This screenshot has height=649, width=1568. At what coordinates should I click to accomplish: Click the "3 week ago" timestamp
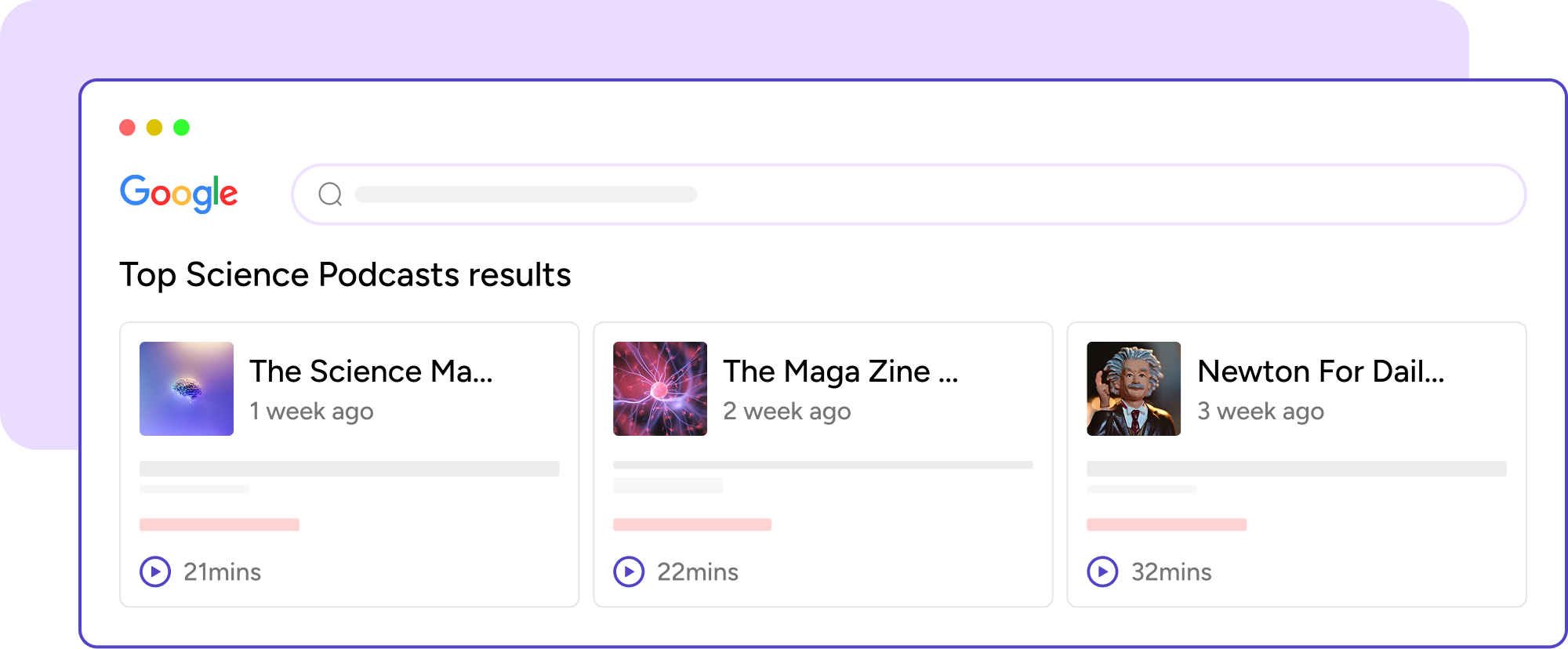tap(1260, 412)
